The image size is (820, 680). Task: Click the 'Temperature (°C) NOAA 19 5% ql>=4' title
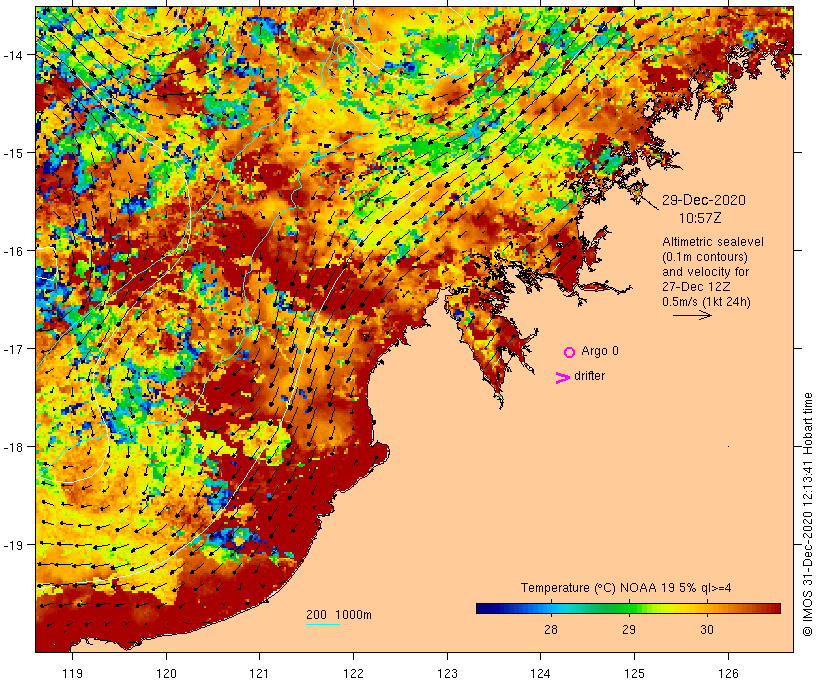click(x=626, y=588)
